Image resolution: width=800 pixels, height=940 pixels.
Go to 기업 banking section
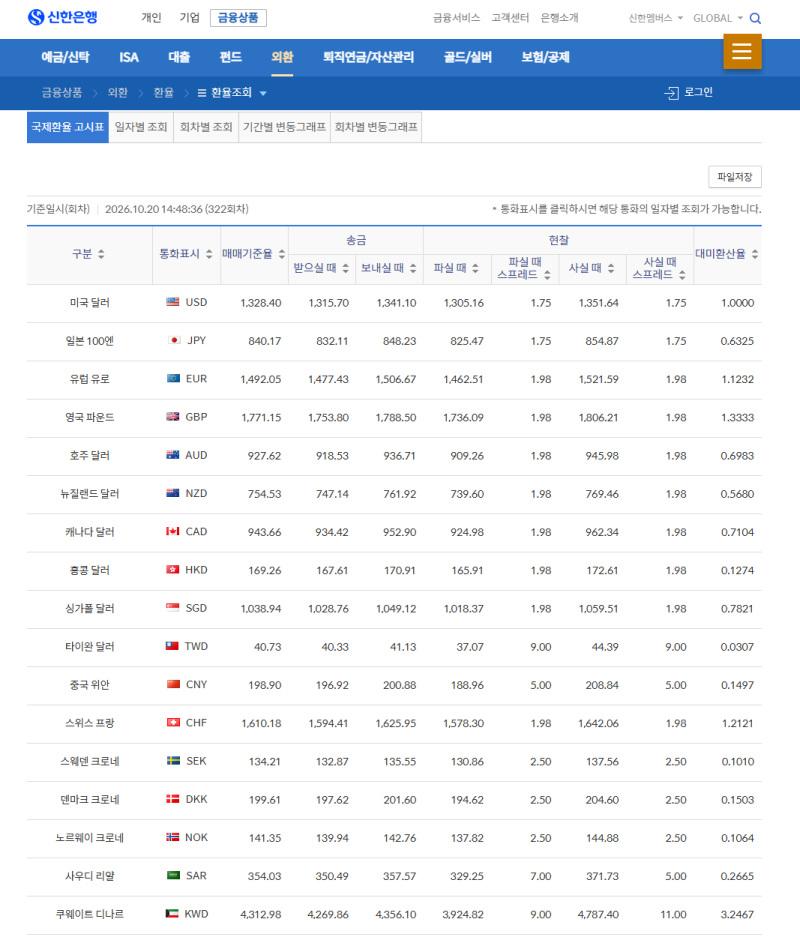(x=190, y=18)
